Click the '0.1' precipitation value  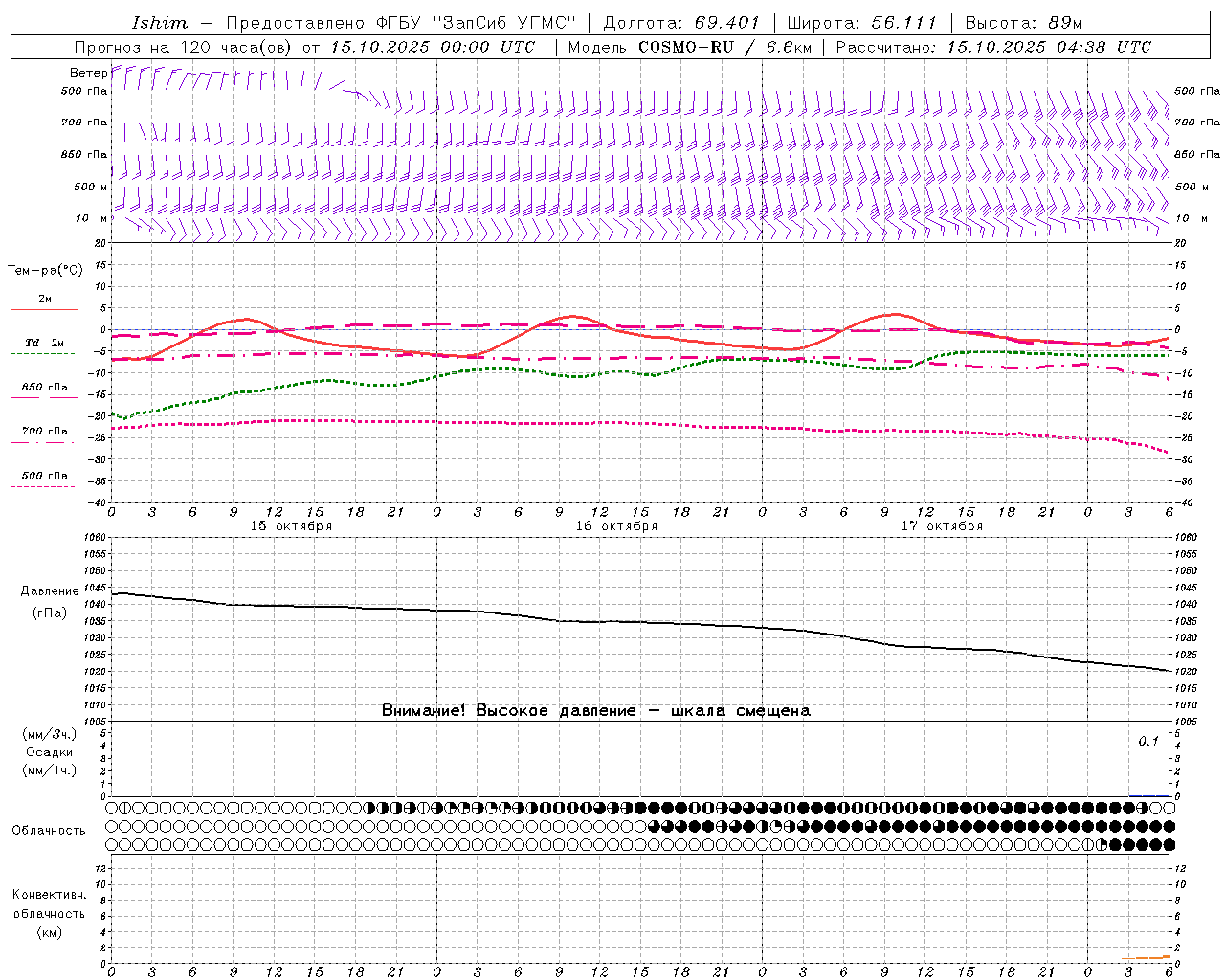click(x=1148, y=742)
